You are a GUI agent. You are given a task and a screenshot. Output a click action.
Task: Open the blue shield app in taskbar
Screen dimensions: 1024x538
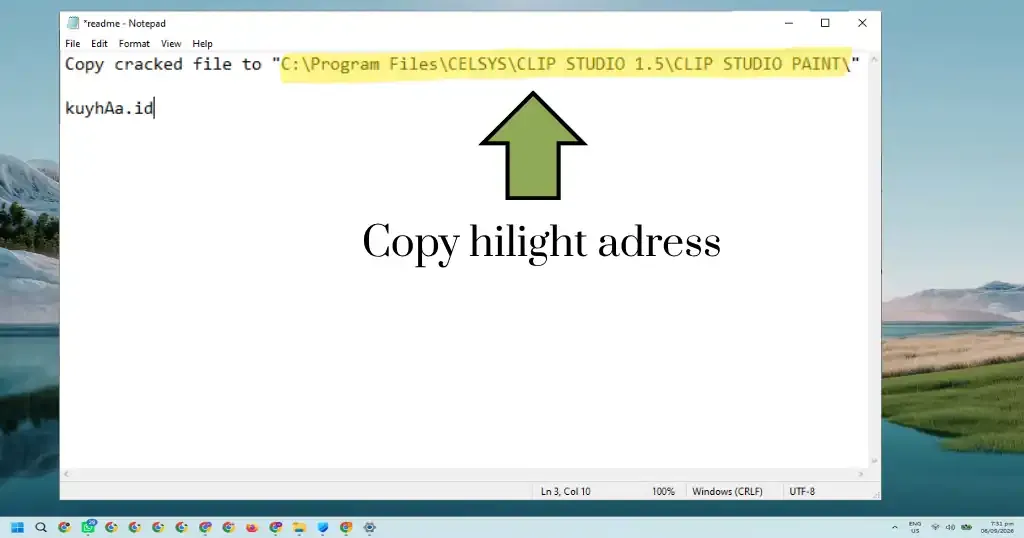click(323, 528)
